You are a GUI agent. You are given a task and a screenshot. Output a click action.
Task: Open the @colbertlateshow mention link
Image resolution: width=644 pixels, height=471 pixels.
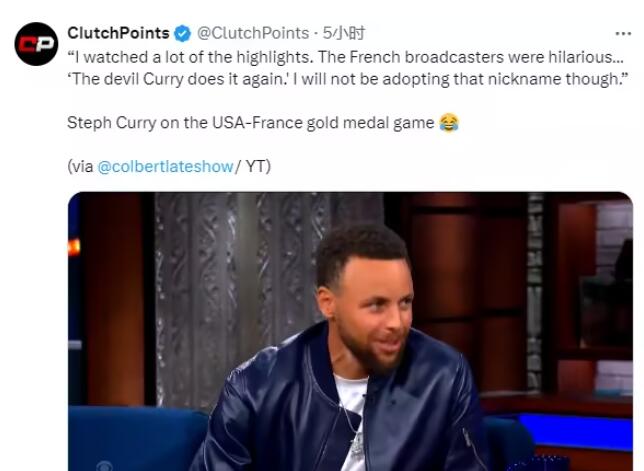pos(165,167)
